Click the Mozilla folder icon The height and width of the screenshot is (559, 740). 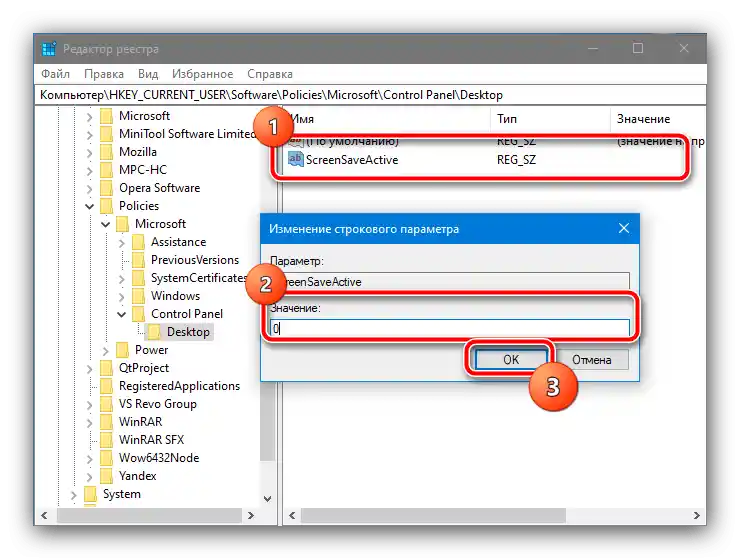coord(107,152)
